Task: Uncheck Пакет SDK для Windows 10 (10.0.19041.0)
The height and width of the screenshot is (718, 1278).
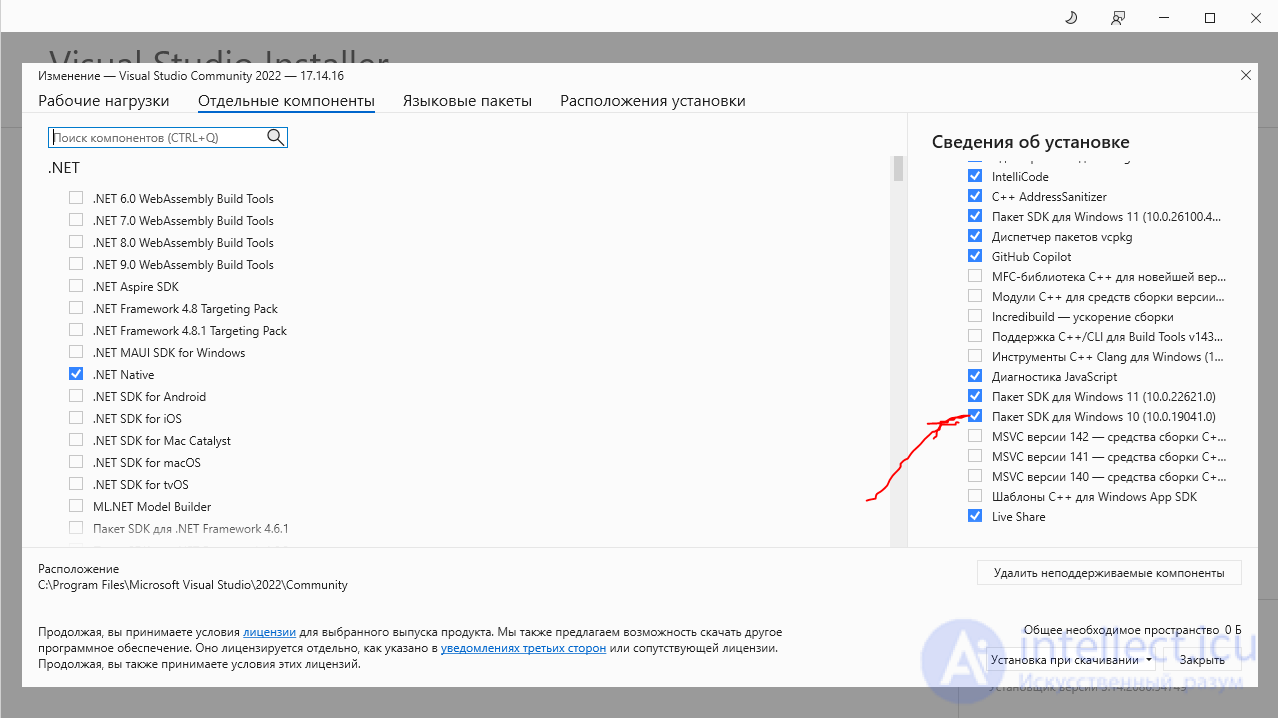Action: pos(975,416)
